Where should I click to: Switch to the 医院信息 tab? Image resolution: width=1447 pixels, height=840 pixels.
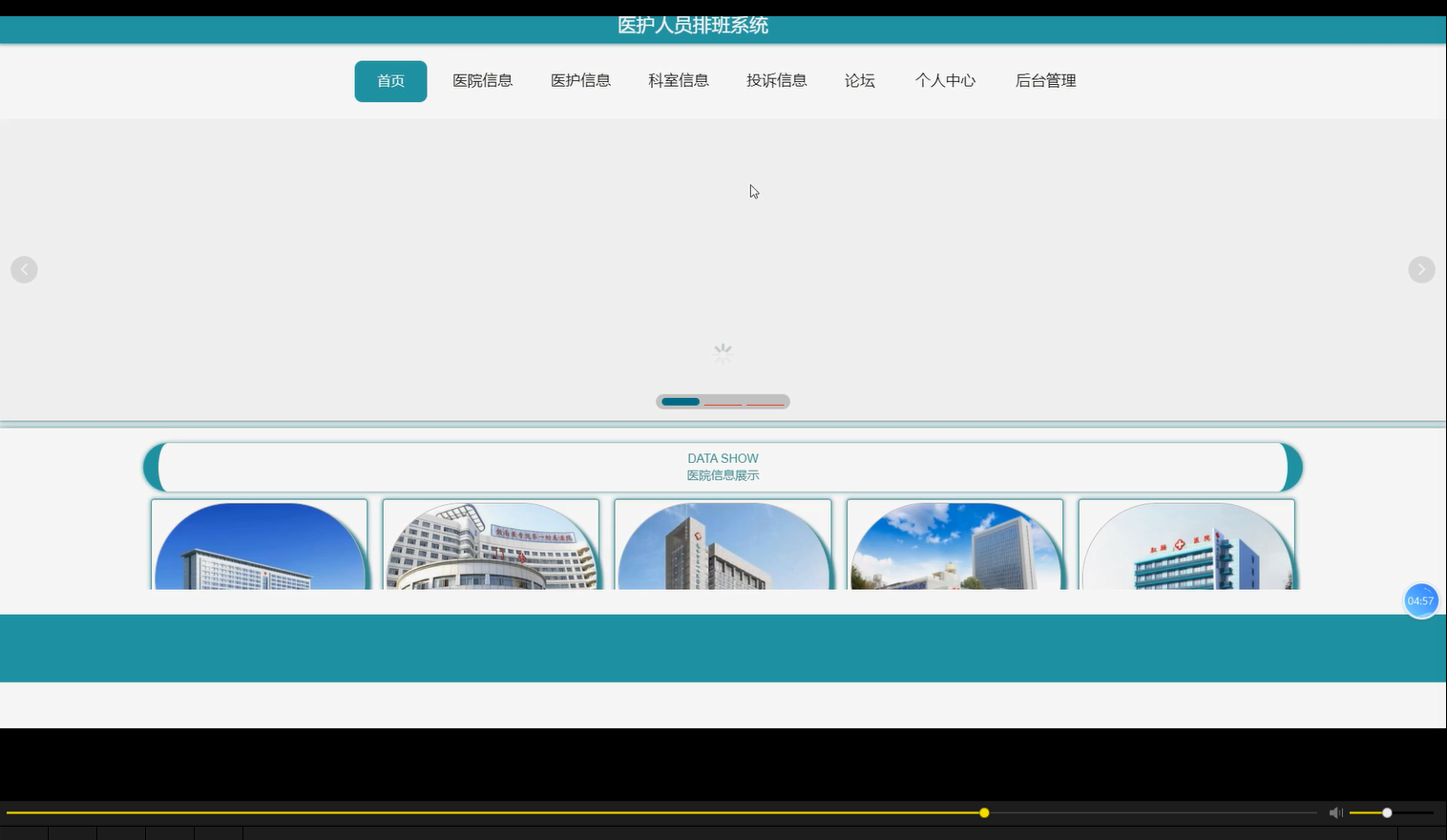pyautogui.click(x=483, y=81)
